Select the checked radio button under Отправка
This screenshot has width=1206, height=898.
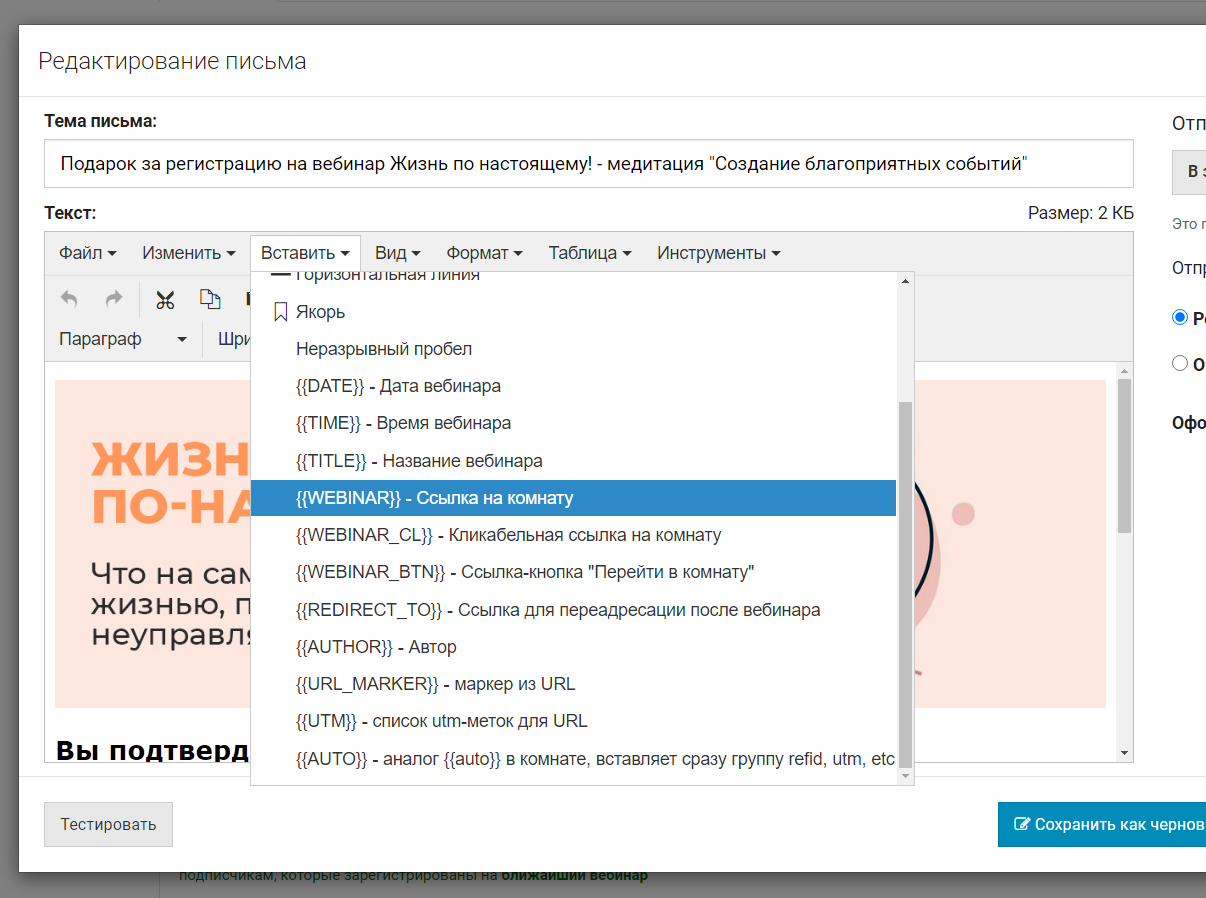tap(1180, 317)
